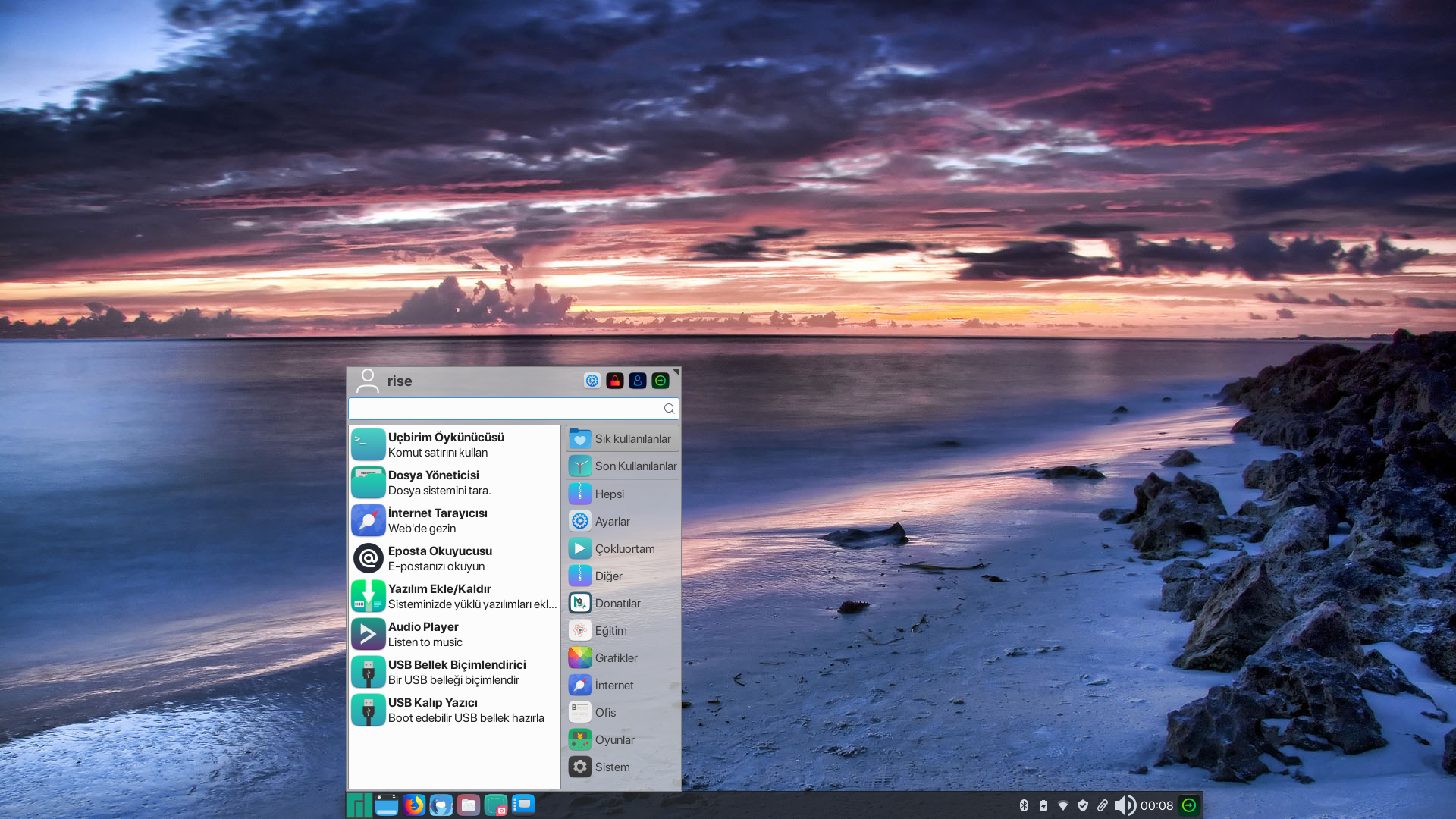Image resolution: width=1456 pixels, height=819 pixels.
Task: Log out using the green arrow icon in the menu header
Action: click(661, 381)
